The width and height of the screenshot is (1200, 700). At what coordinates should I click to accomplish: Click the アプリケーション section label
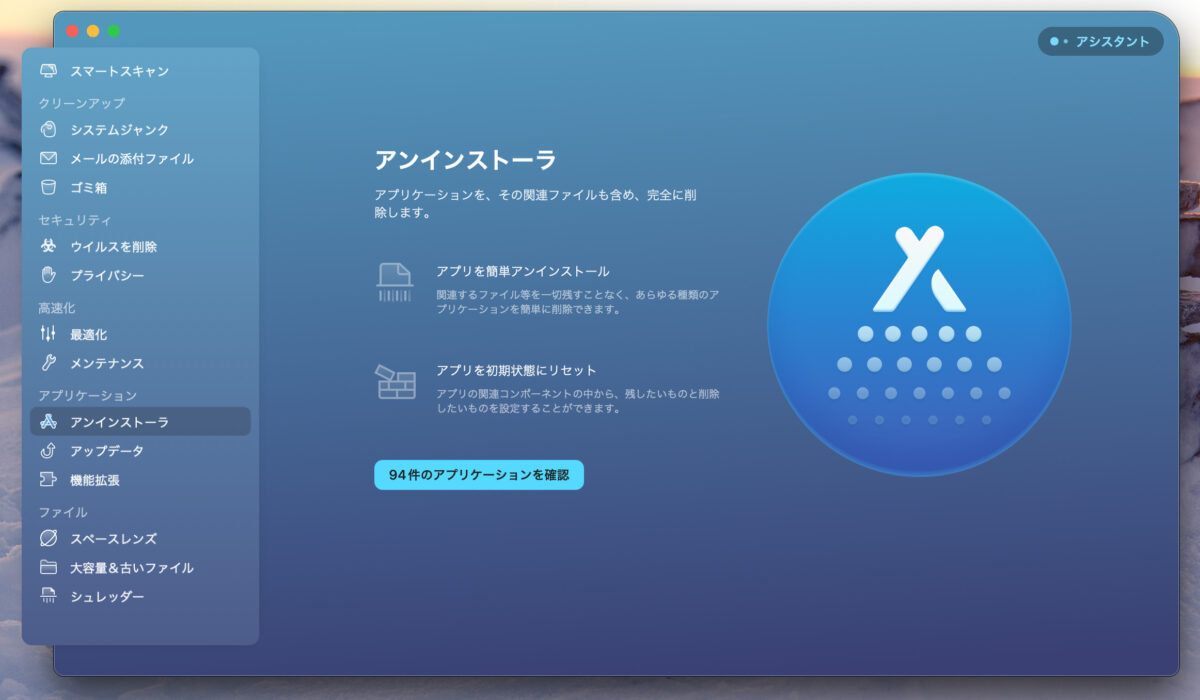[x=88, y=396]
